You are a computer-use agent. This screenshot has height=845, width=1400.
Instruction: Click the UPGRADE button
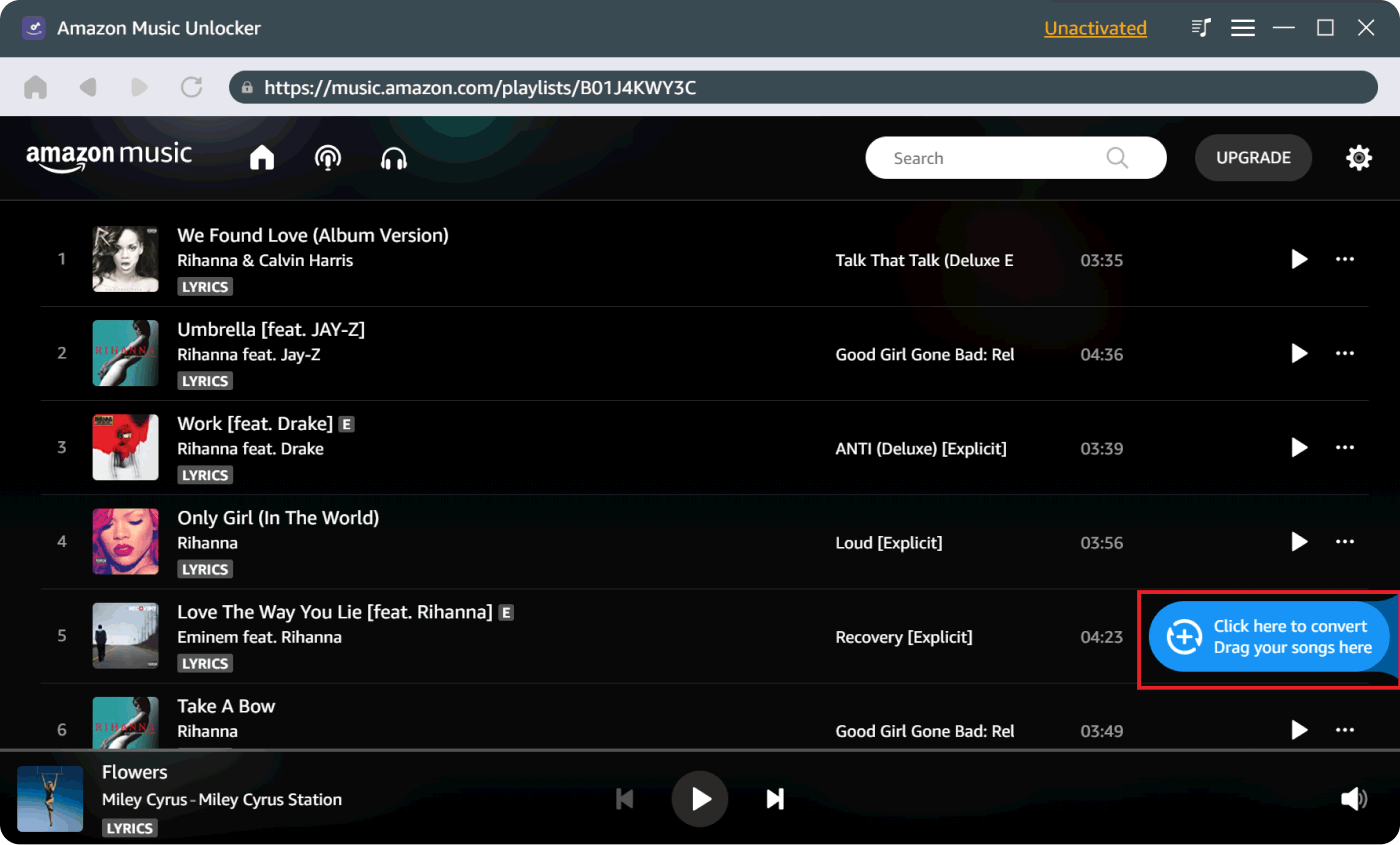click(1253, 158)
